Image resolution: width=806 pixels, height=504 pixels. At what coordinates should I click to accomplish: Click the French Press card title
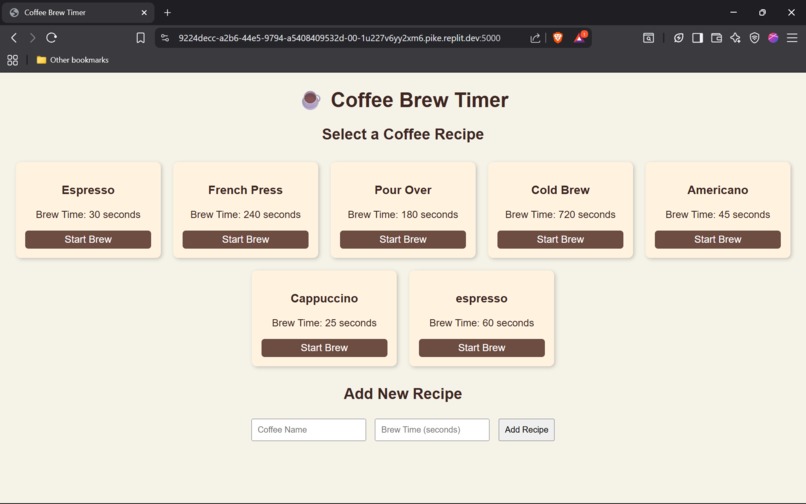point(245,190)
